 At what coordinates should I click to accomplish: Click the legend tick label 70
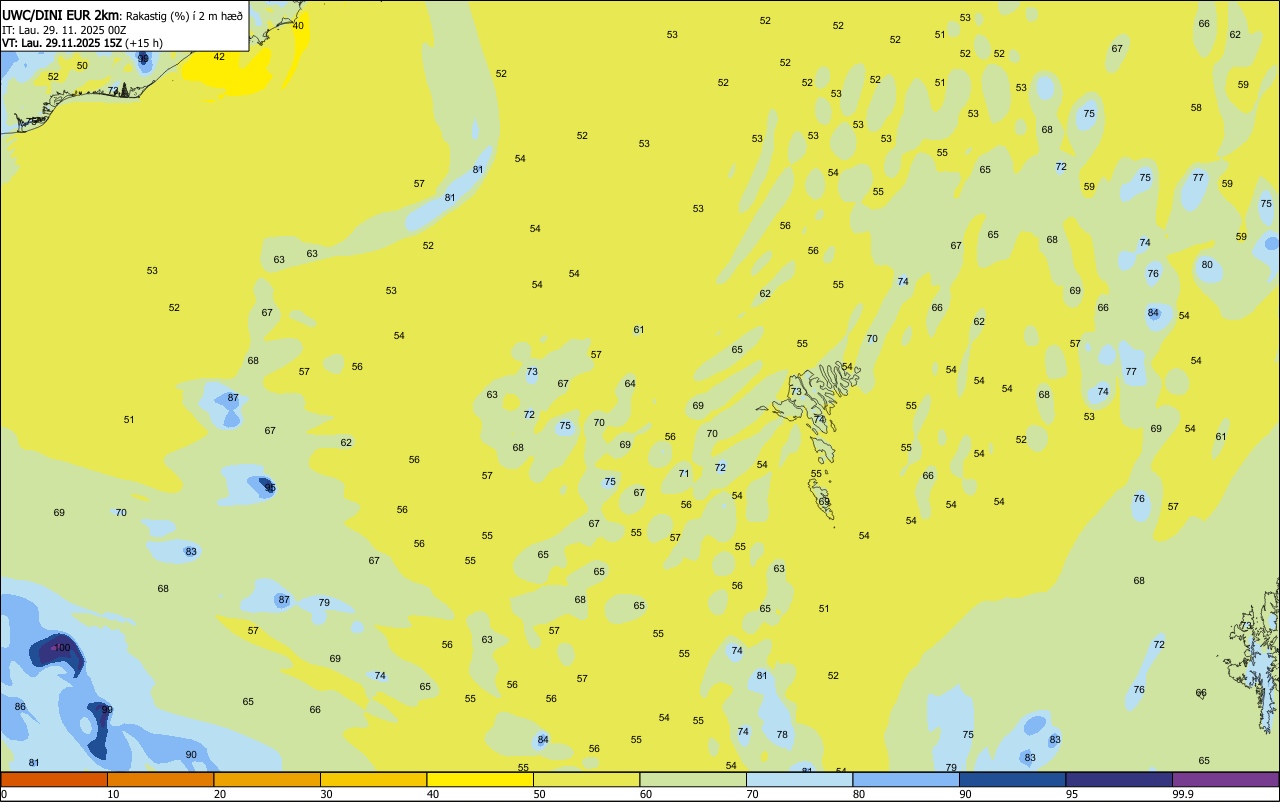click(x=752, y=794)
